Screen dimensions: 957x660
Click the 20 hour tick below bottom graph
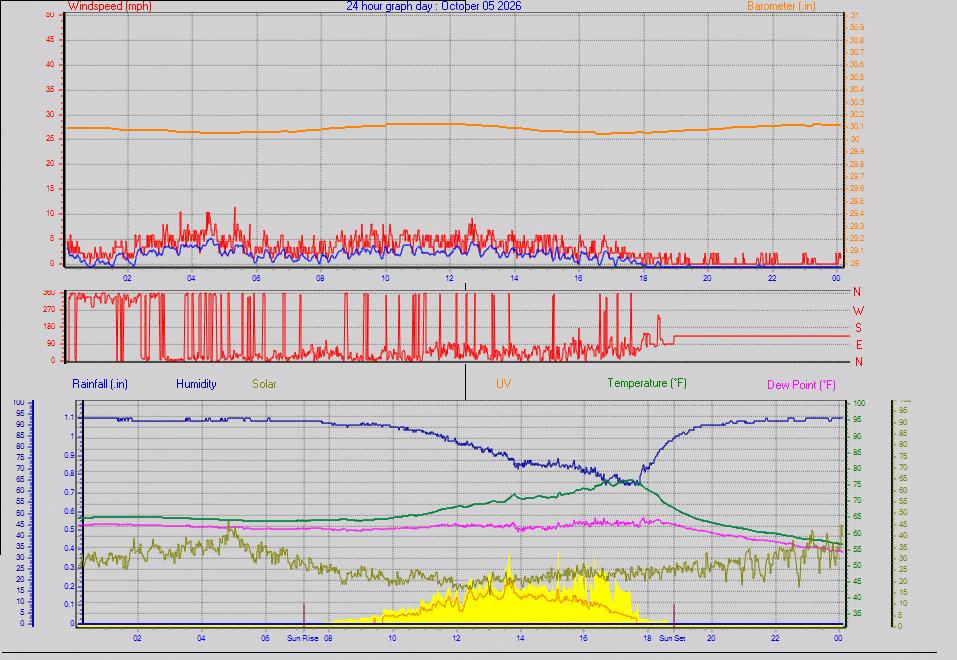click(711, 638)
